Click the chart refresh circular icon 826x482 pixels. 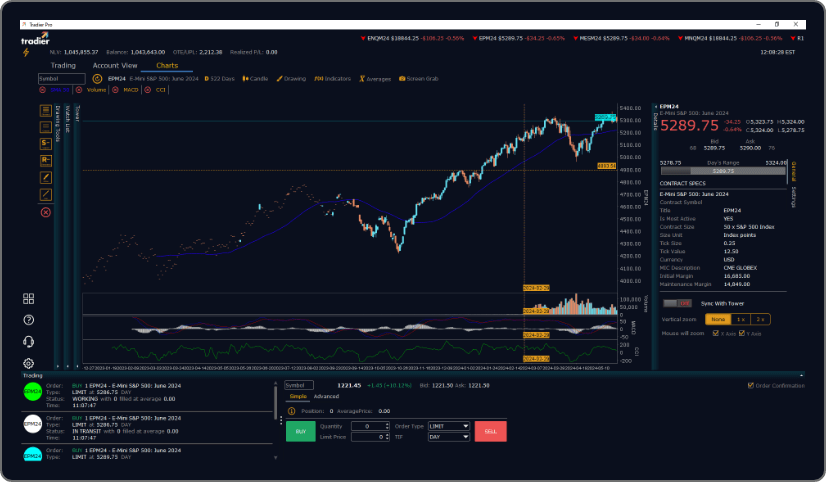[97, 78]
